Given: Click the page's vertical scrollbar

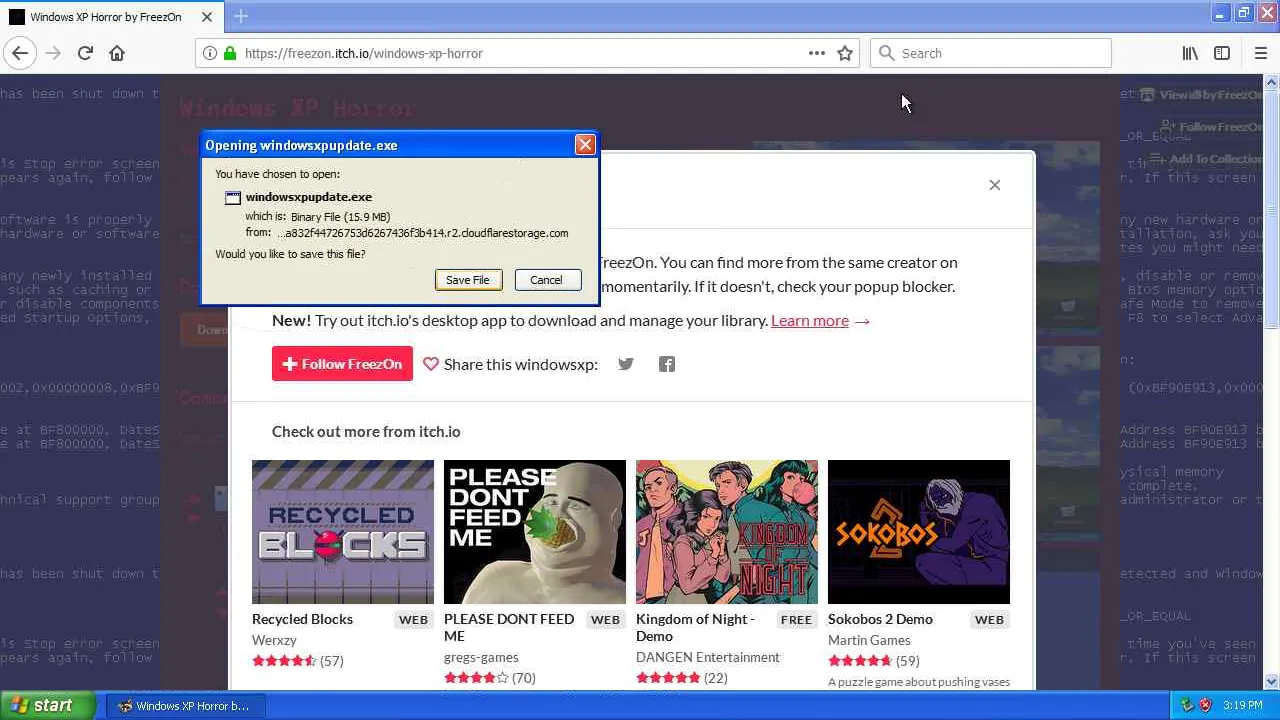Looking at the screenshot, I should click(1272, 381).
